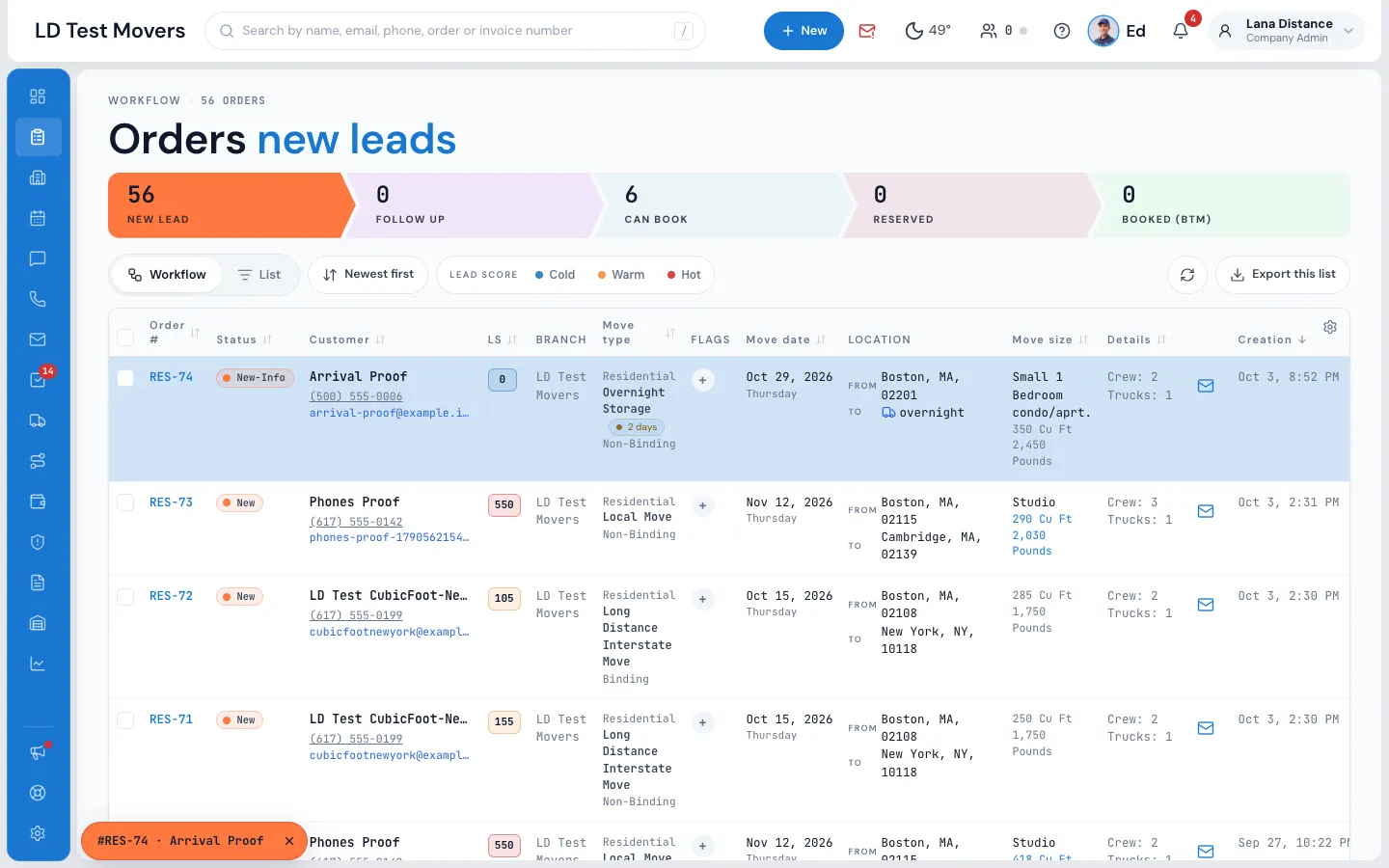1389x868 pixels.
Task: Sort by the Creation column arrow
Action: click(1302, 339)
